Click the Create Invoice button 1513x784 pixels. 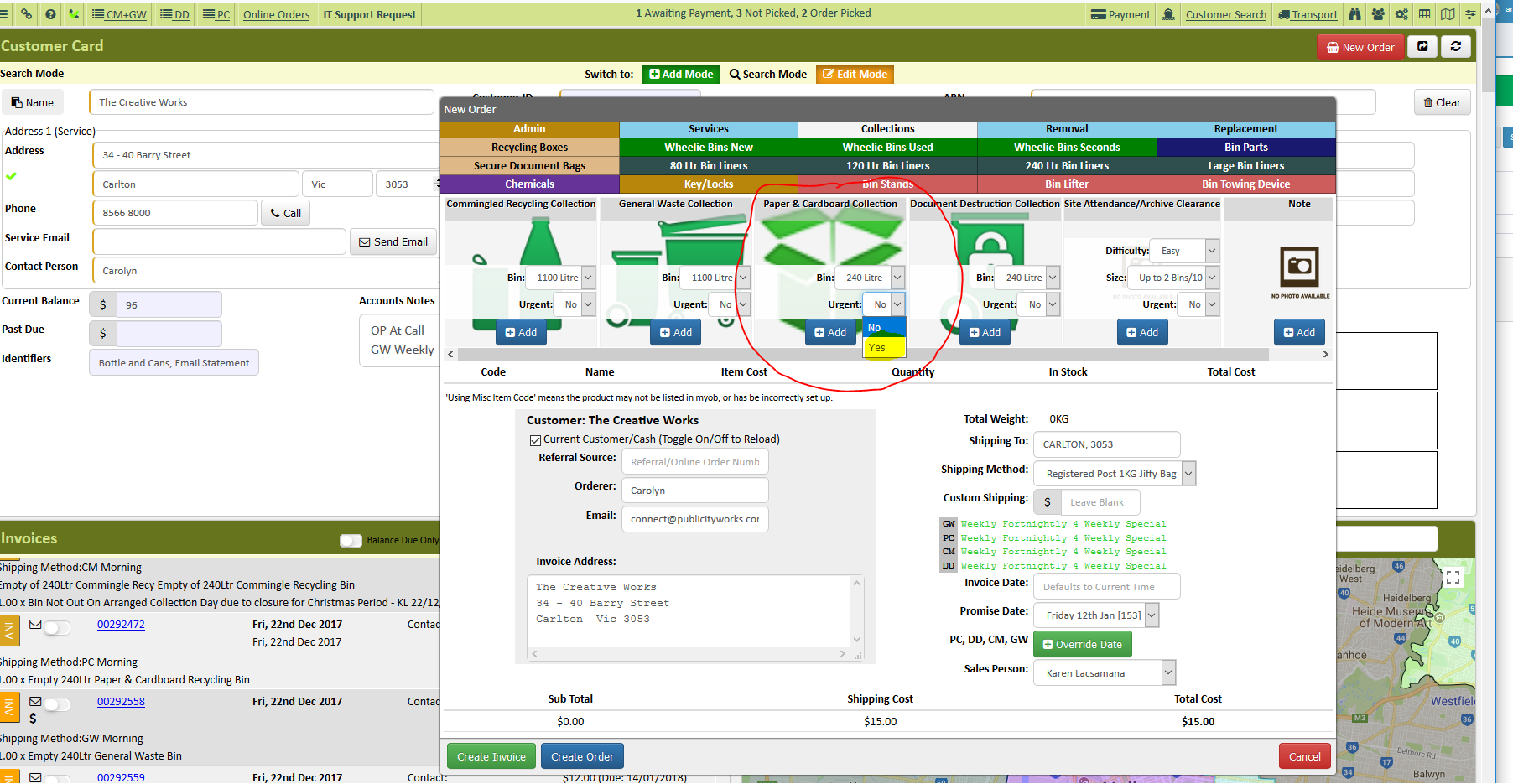(x=491, y=756)
